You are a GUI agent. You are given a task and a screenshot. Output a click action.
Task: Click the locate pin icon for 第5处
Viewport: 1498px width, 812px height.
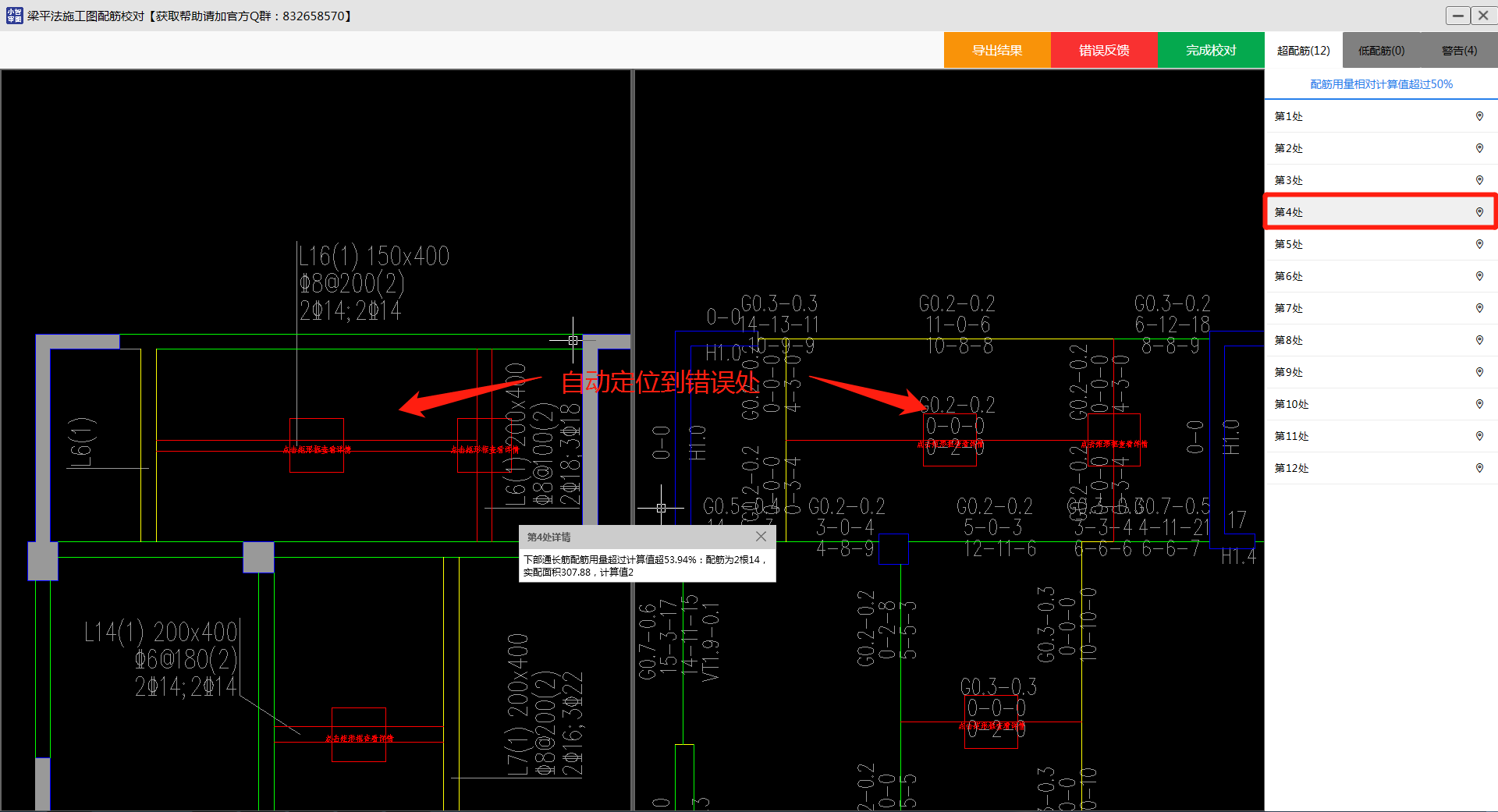click(x=1478, y=244)
